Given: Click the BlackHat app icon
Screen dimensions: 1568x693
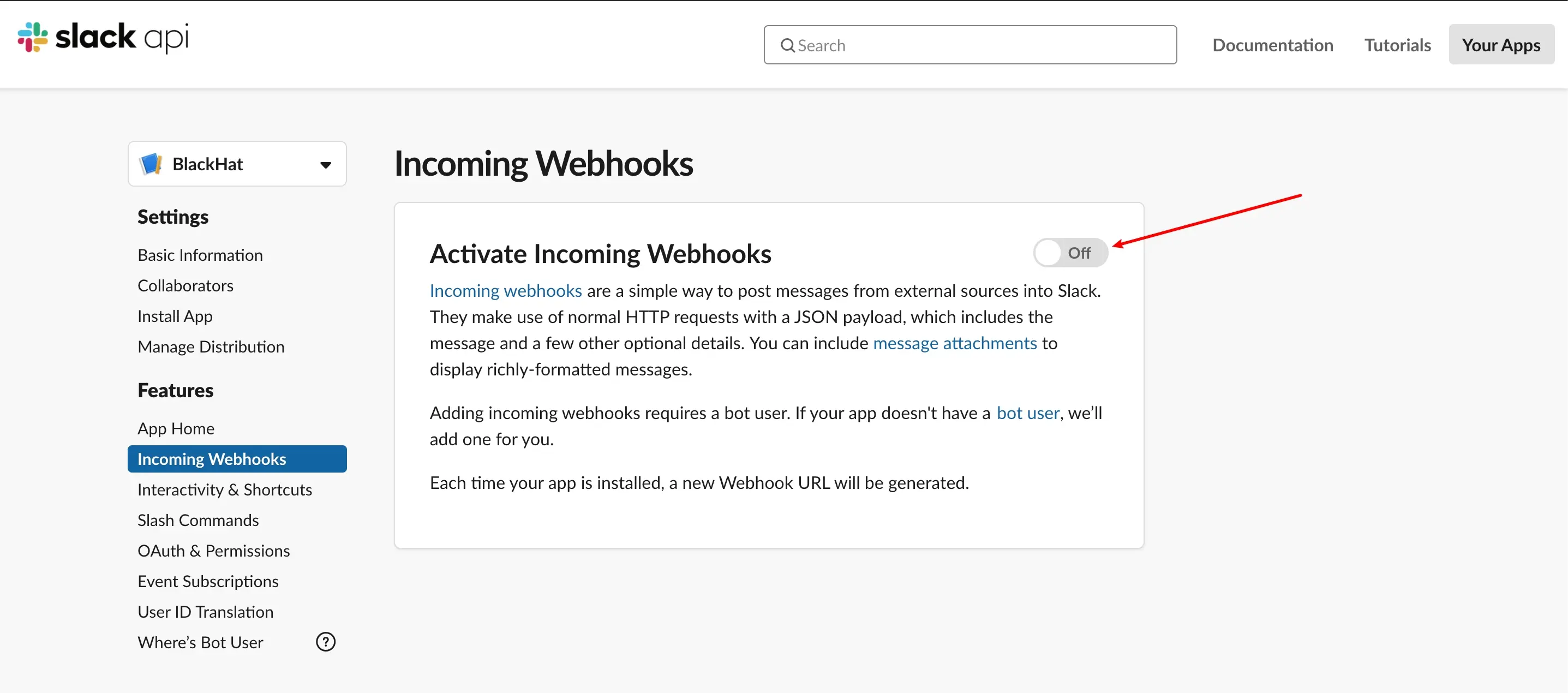Looking at the screenshot, I should [151, 164].
